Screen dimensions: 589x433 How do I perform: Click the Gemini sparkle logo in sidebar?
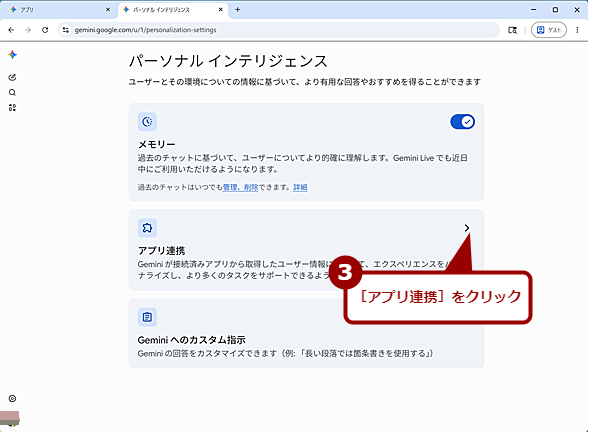click(x=12, y=55)
